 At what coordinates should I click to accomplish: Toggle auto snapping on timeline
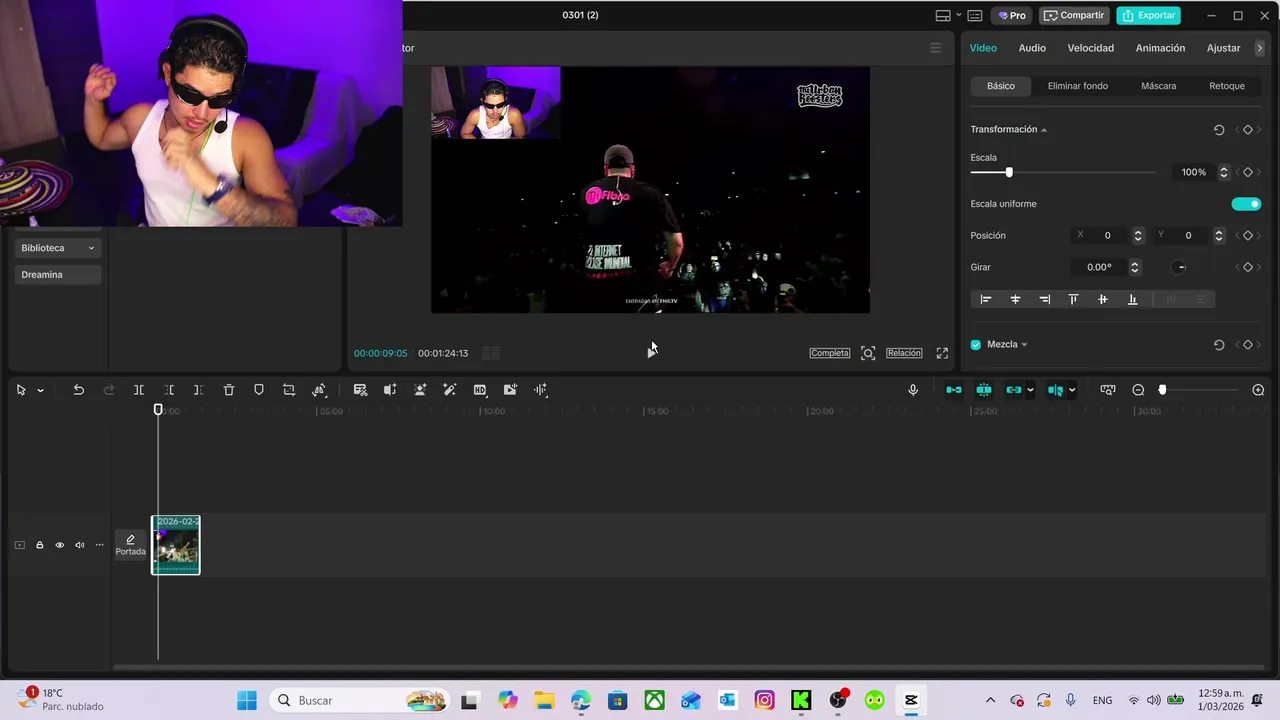[x=984, y=390]
